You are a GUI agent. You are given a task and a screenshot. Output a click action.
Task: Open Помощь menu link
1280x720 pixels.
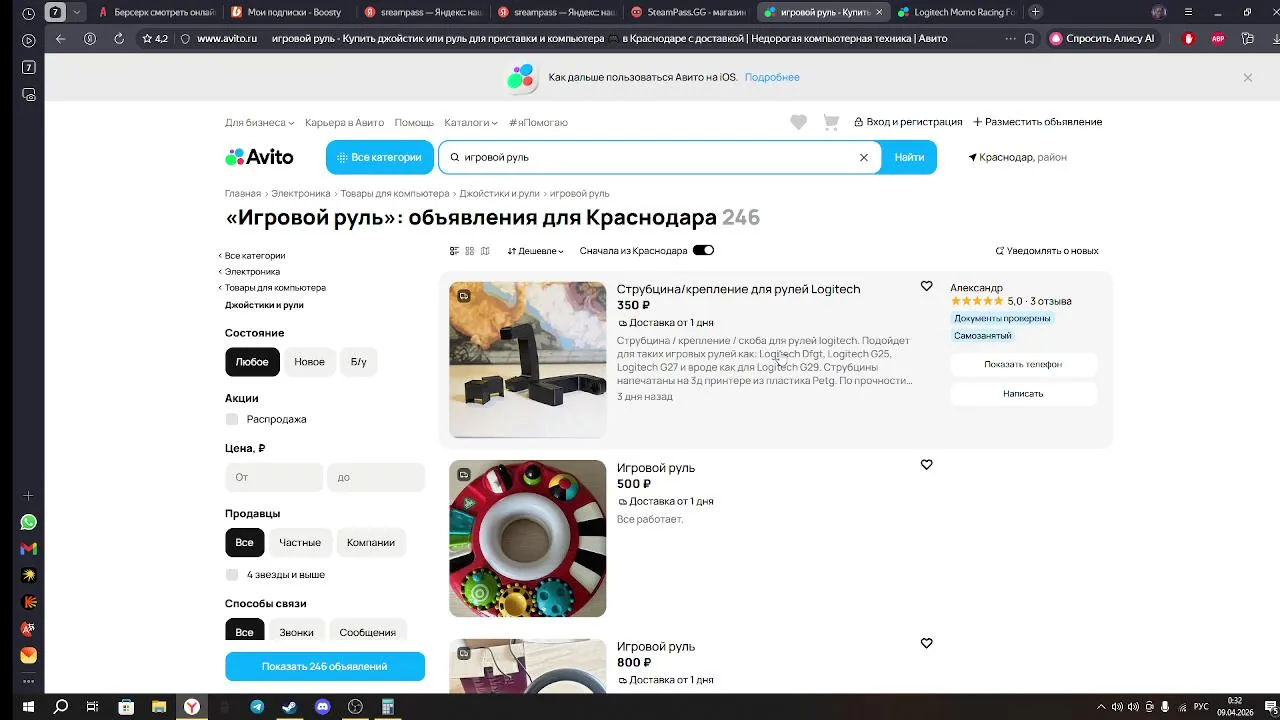[x=414, y=122]
